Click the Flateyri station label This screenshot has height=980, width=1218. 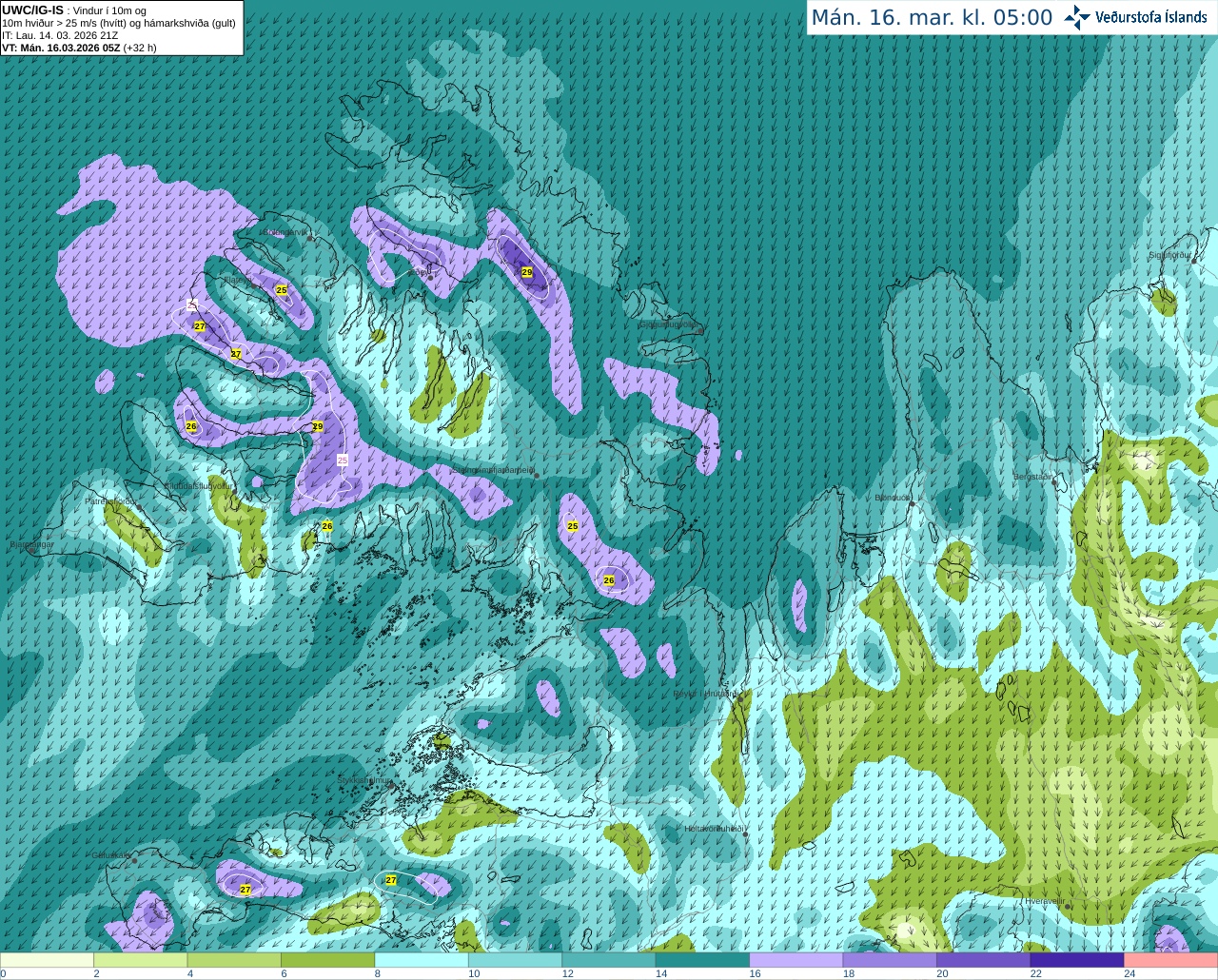pyautogui.click(x=238, y=281)
